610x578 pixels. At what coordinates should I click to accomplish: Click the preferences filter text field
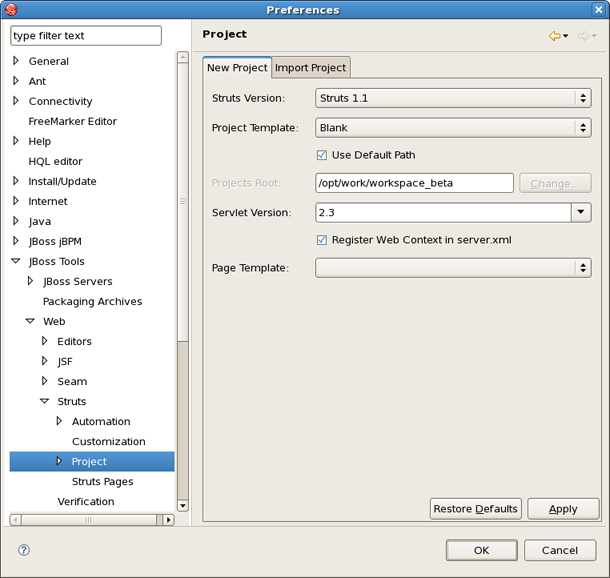coord(85,36)
